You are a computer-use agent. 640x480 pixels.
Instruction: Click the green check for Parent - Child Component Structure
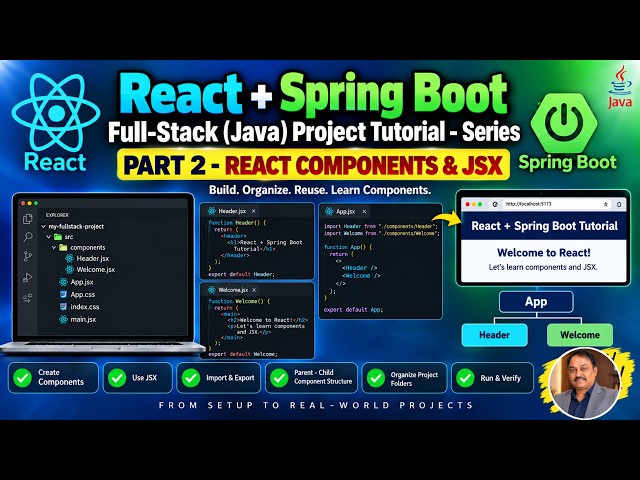(279, 378)
